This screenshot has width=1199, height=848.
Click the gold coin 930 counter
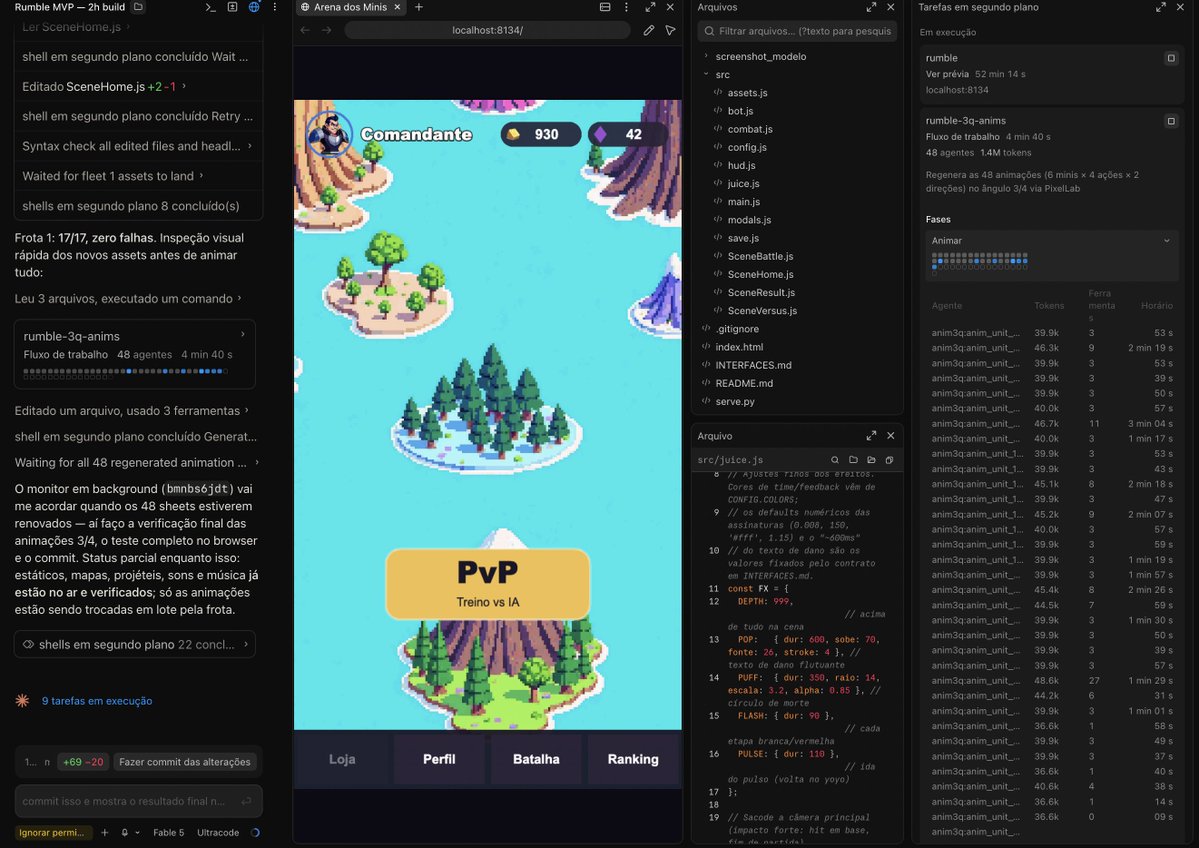click(x=541, y=135)
